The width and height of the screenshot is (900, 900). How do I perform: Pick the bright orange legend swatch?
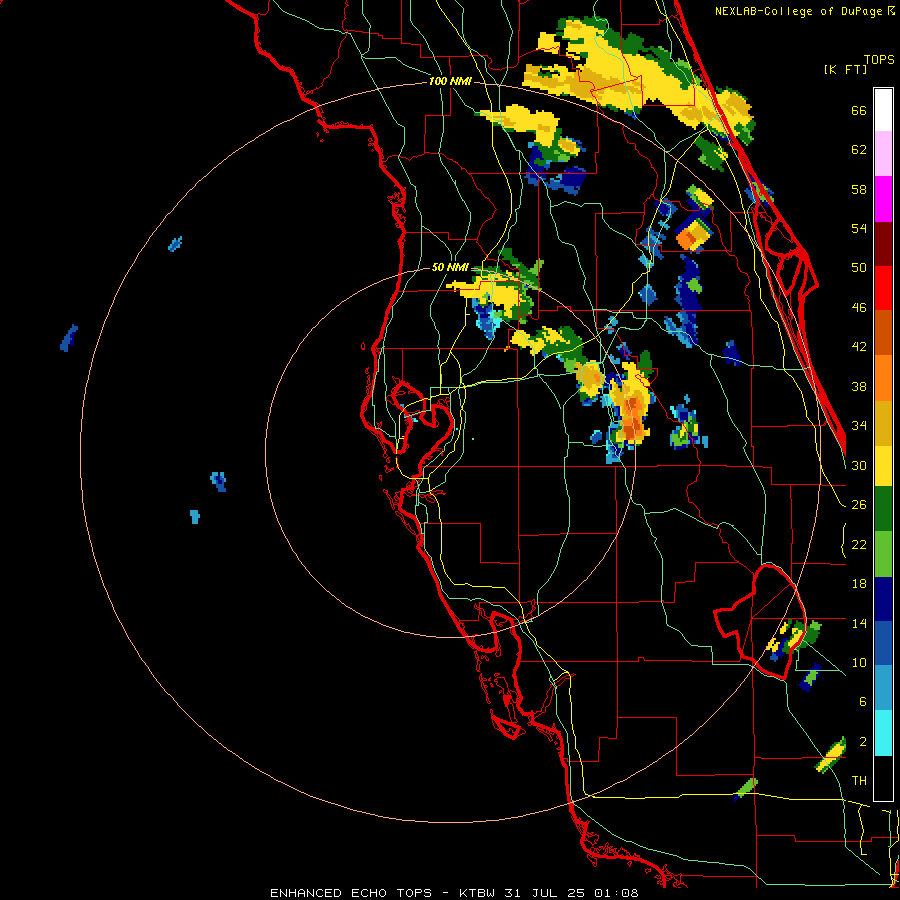pos(883,378)
